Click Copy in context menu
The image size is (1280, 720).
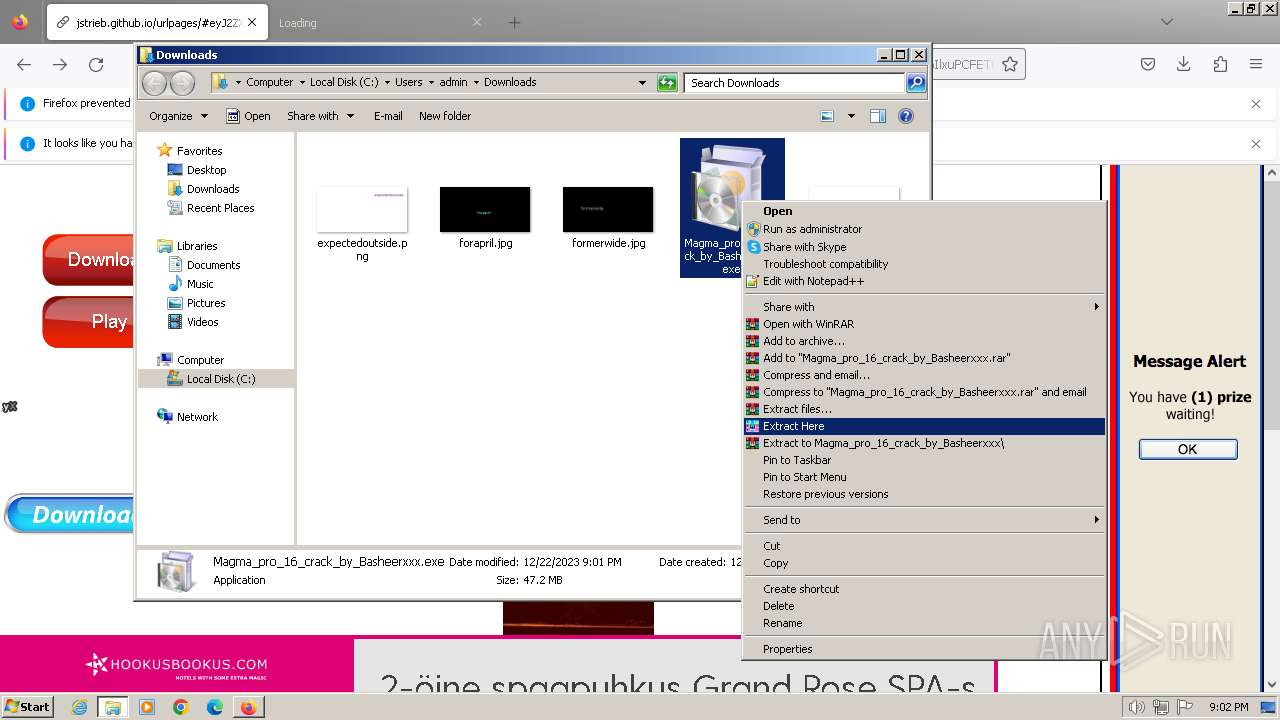pos(924,563)
